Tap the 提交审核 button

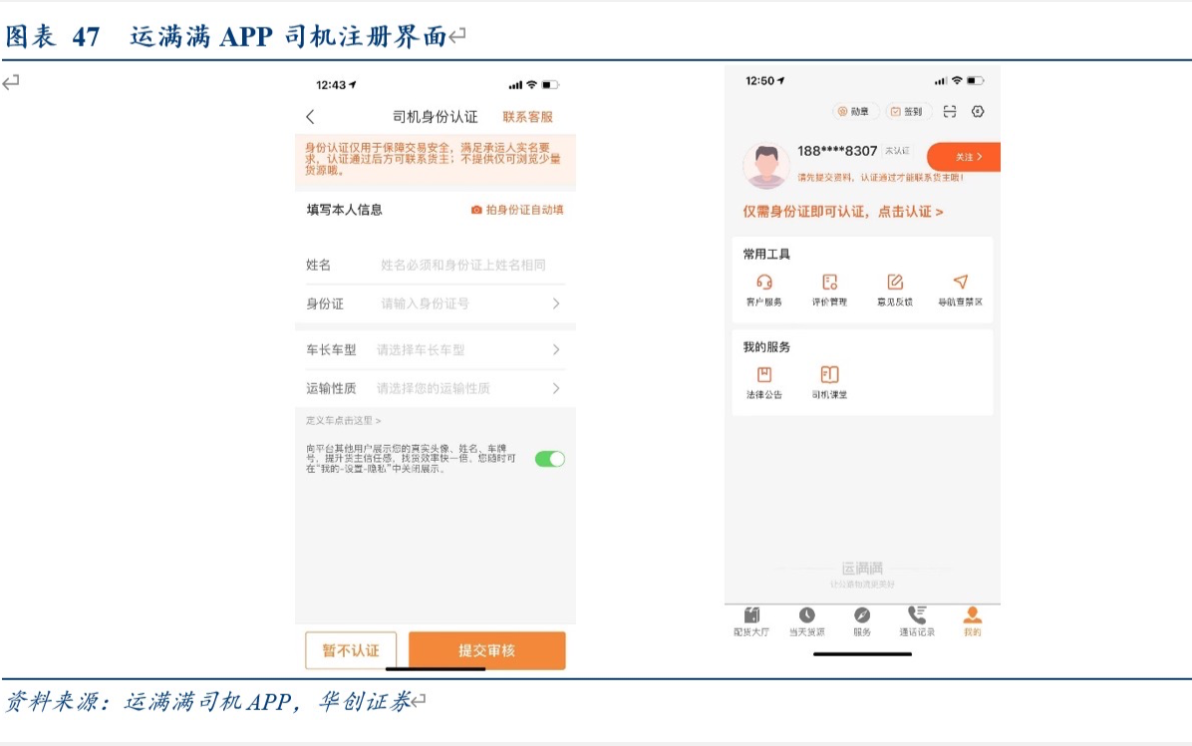[x=487, y=651]
